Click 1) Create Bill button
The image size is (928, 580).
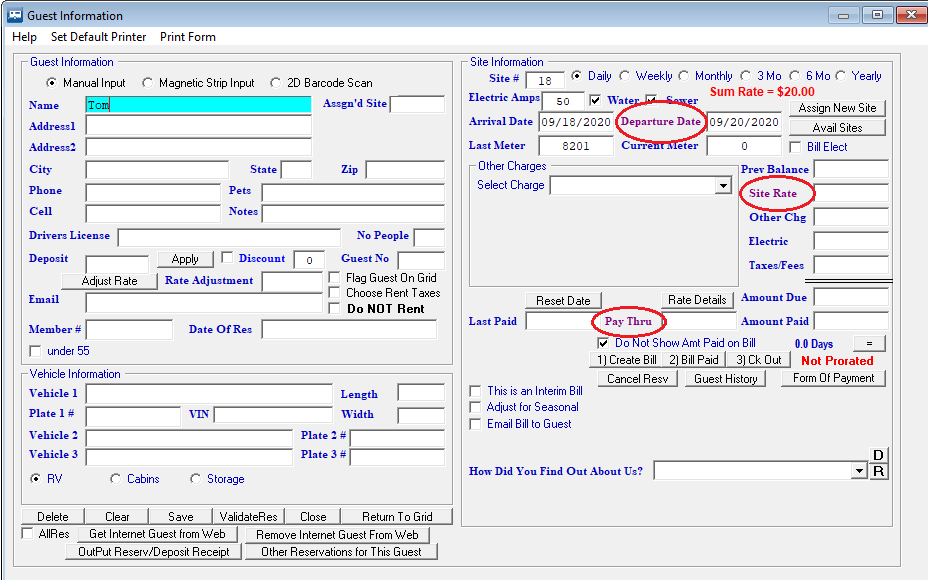(627, 360)
